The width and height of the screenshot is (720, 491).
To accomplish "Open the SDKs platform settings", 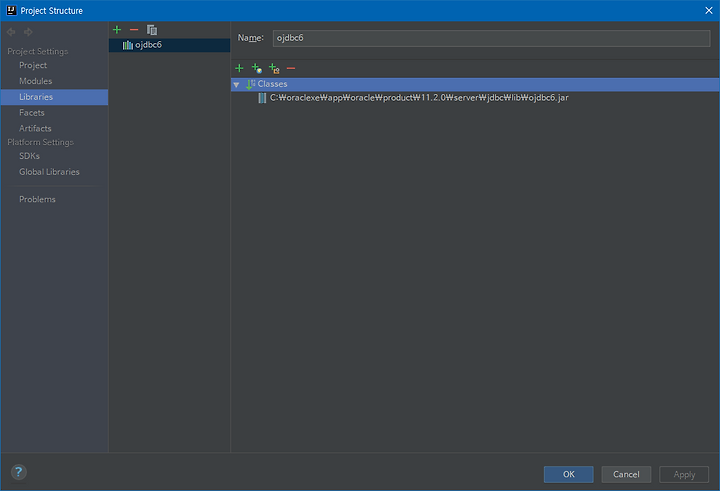I will (29, 156).
